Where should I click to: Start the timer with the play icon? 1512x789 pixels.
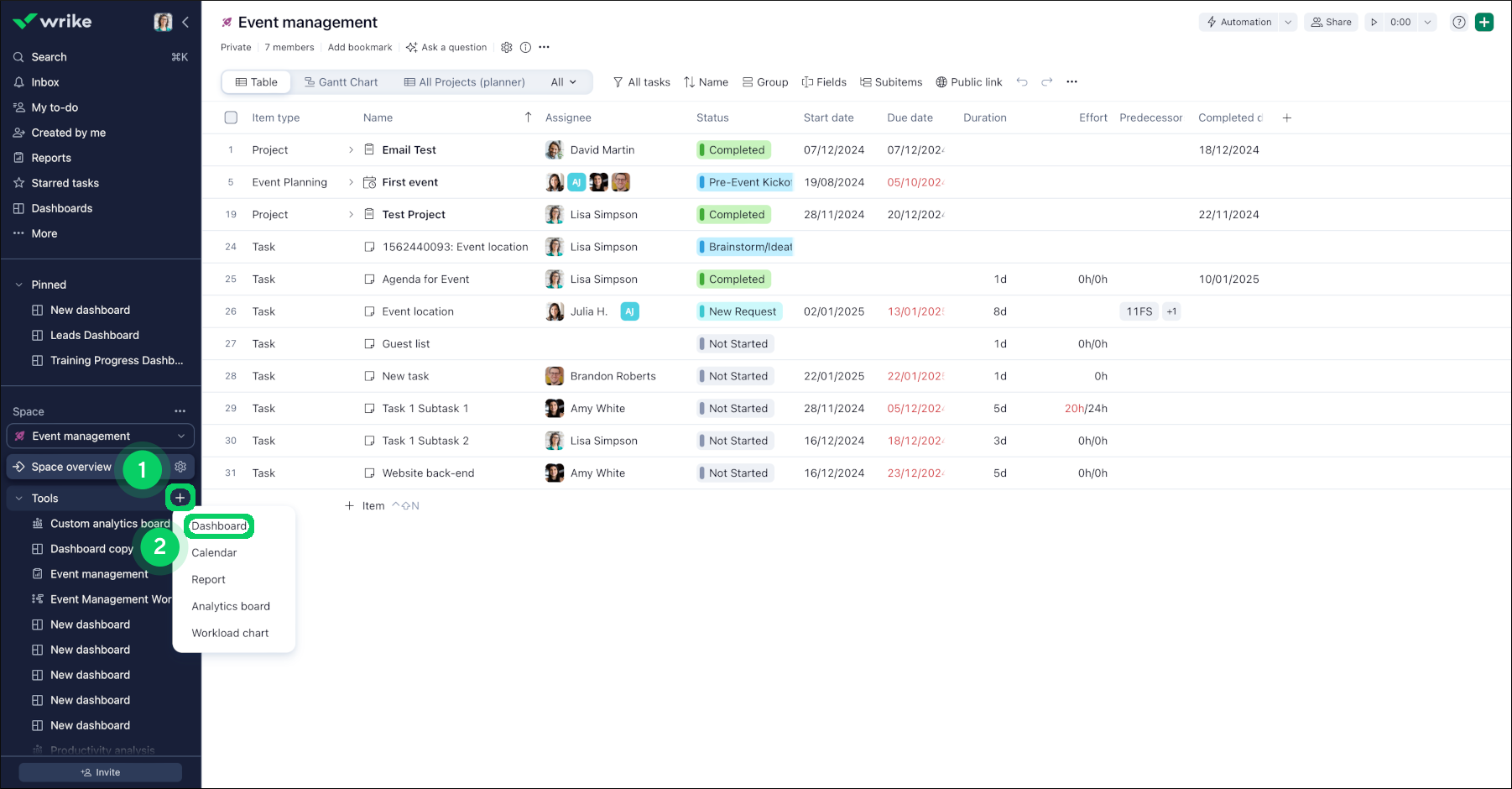(x=1374, y=22)
